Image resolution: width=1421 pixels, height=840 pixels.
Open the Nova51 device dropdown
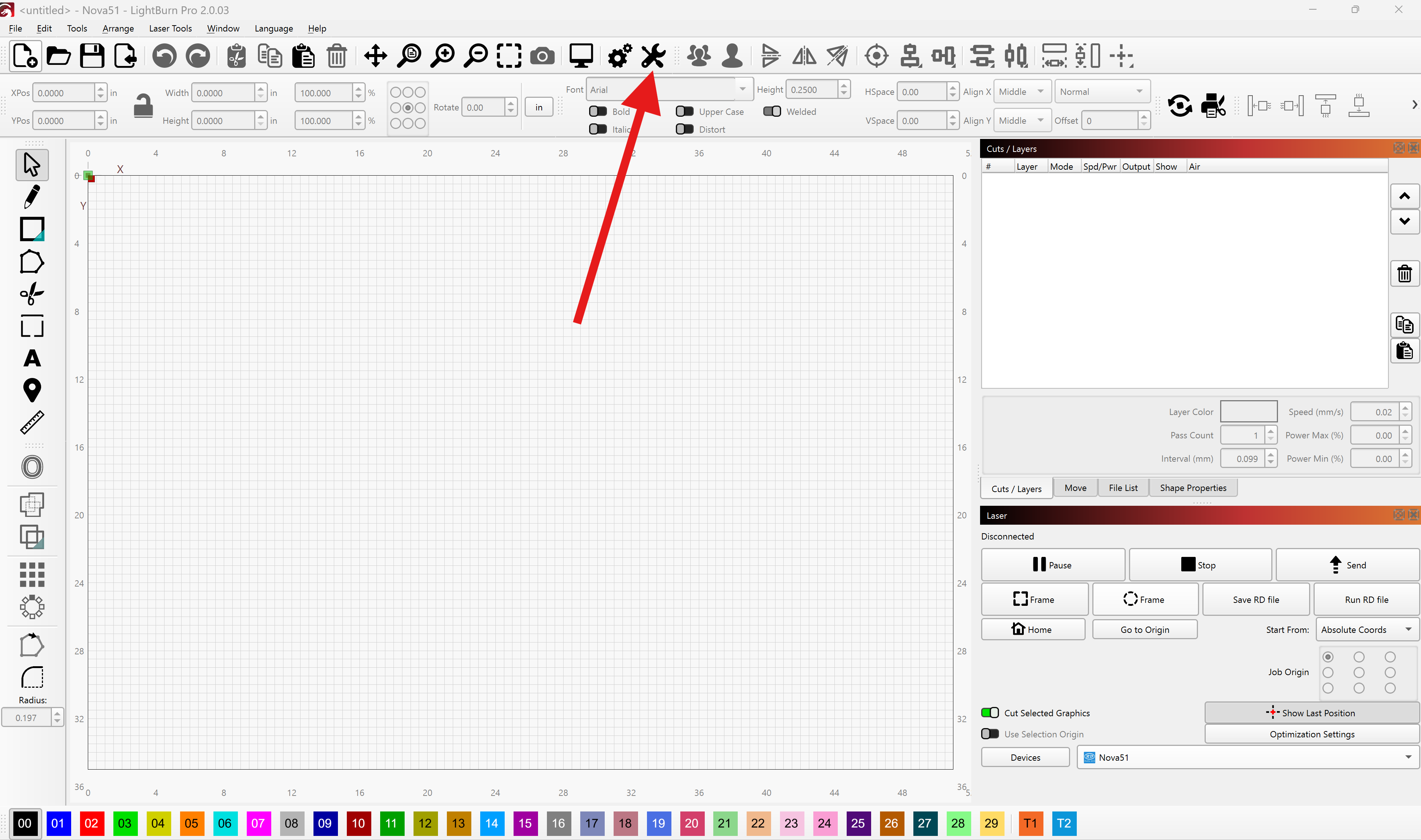(x=1248, y=757)
